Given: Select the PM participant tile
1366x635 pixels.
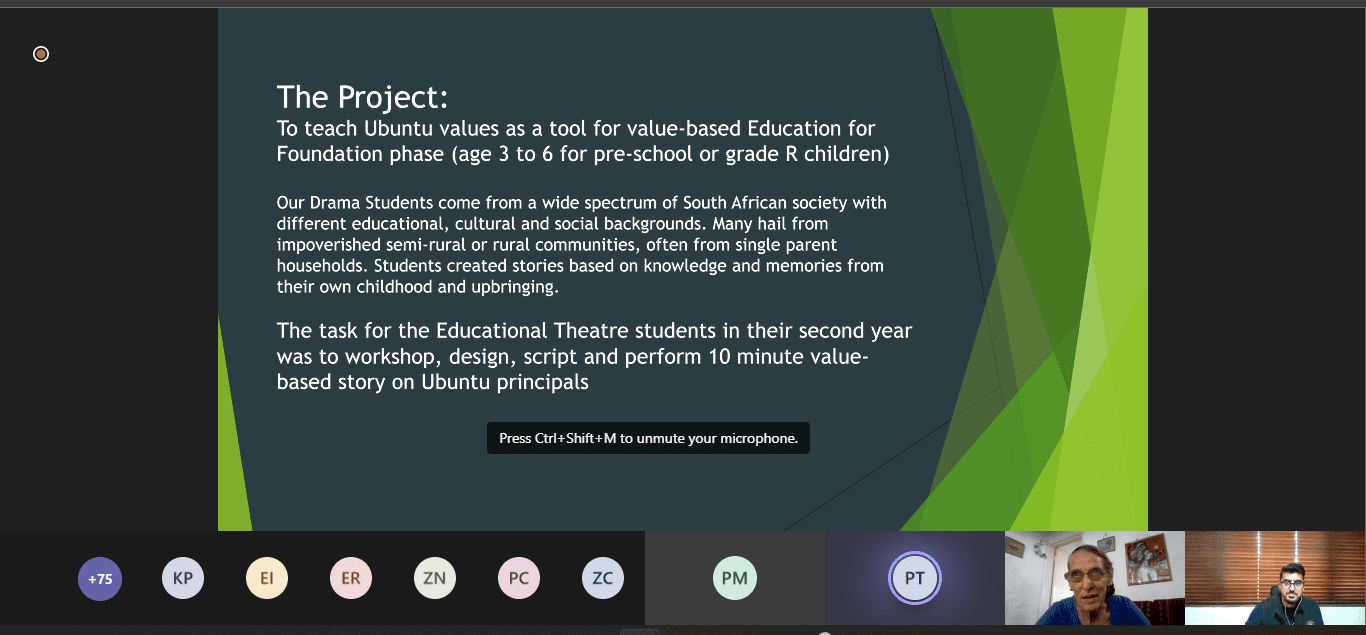Looking at the screenshot, I should coord(735,578).
